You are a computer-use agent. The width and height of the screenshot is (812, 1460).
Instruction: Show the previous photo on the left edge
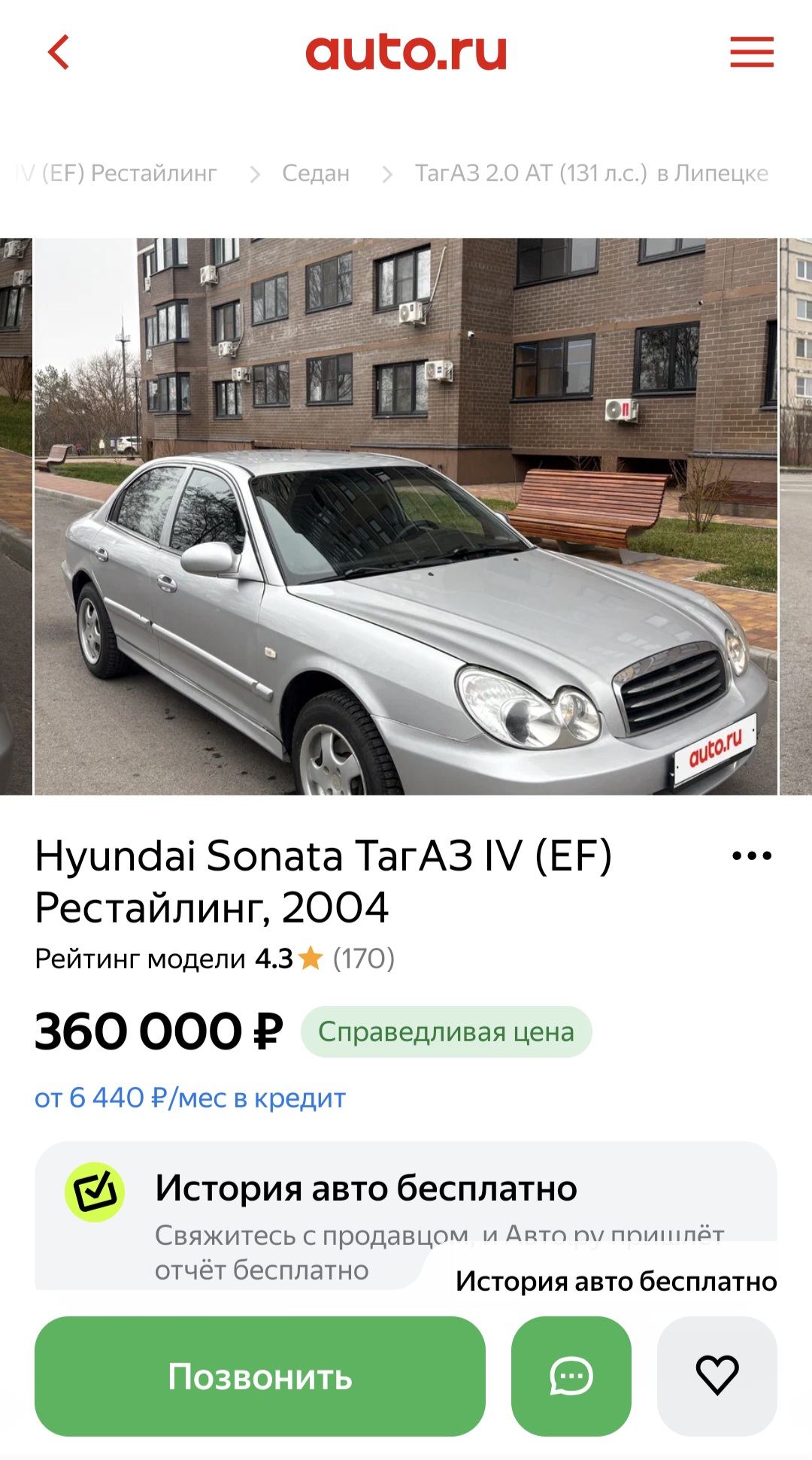(16, 516)
